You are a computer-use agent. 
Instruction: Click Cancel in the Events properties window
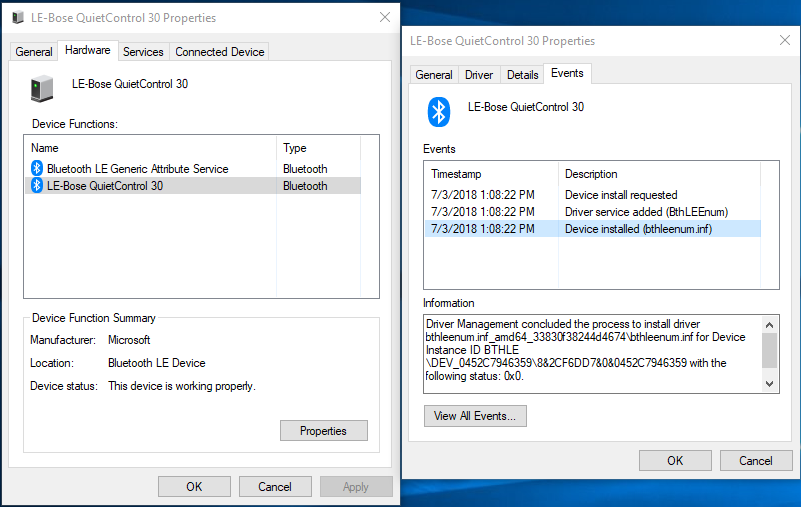[756, 460]
